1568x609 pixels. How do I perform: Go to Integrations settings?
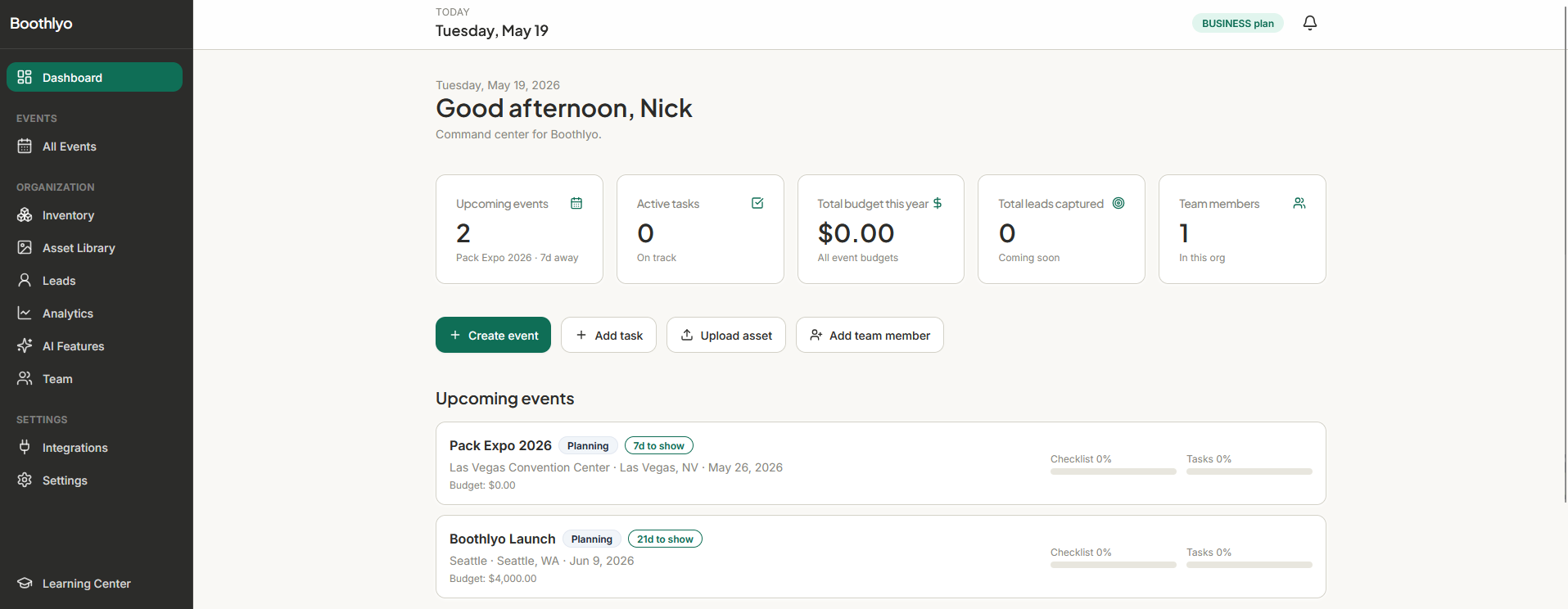coord(94,447)
